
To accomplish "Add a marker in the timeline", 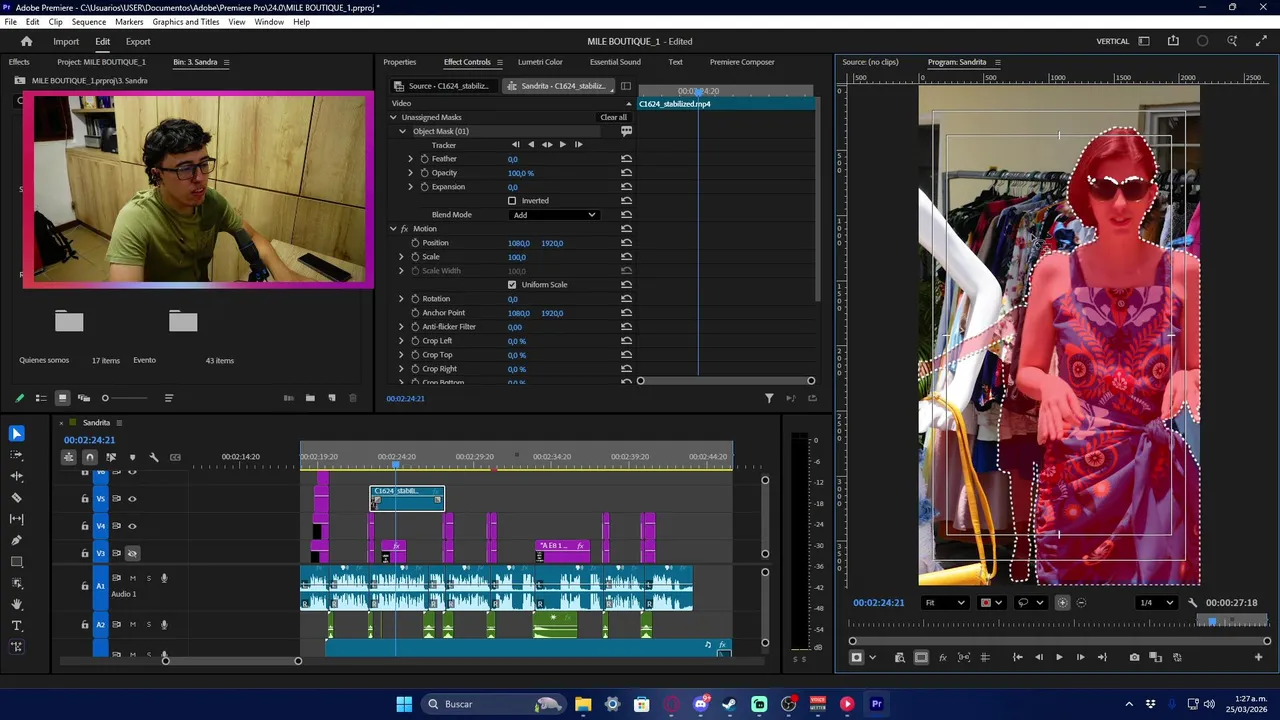I will pyautogui.click(x=132, y=457).
